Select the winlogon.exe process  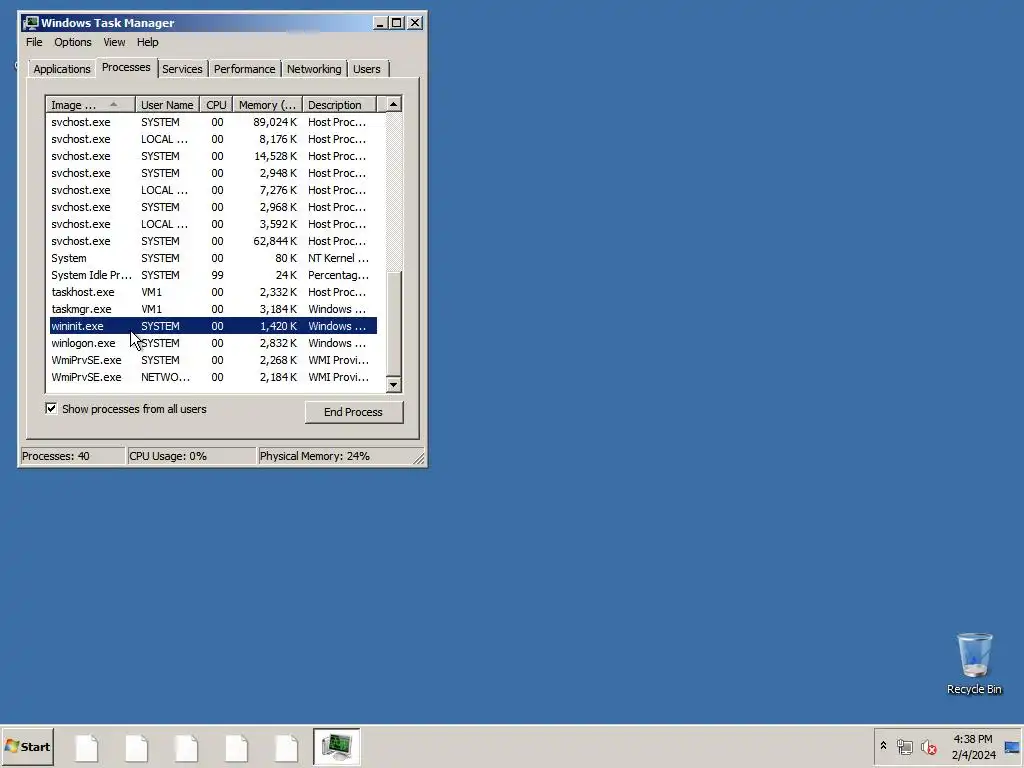213,343
